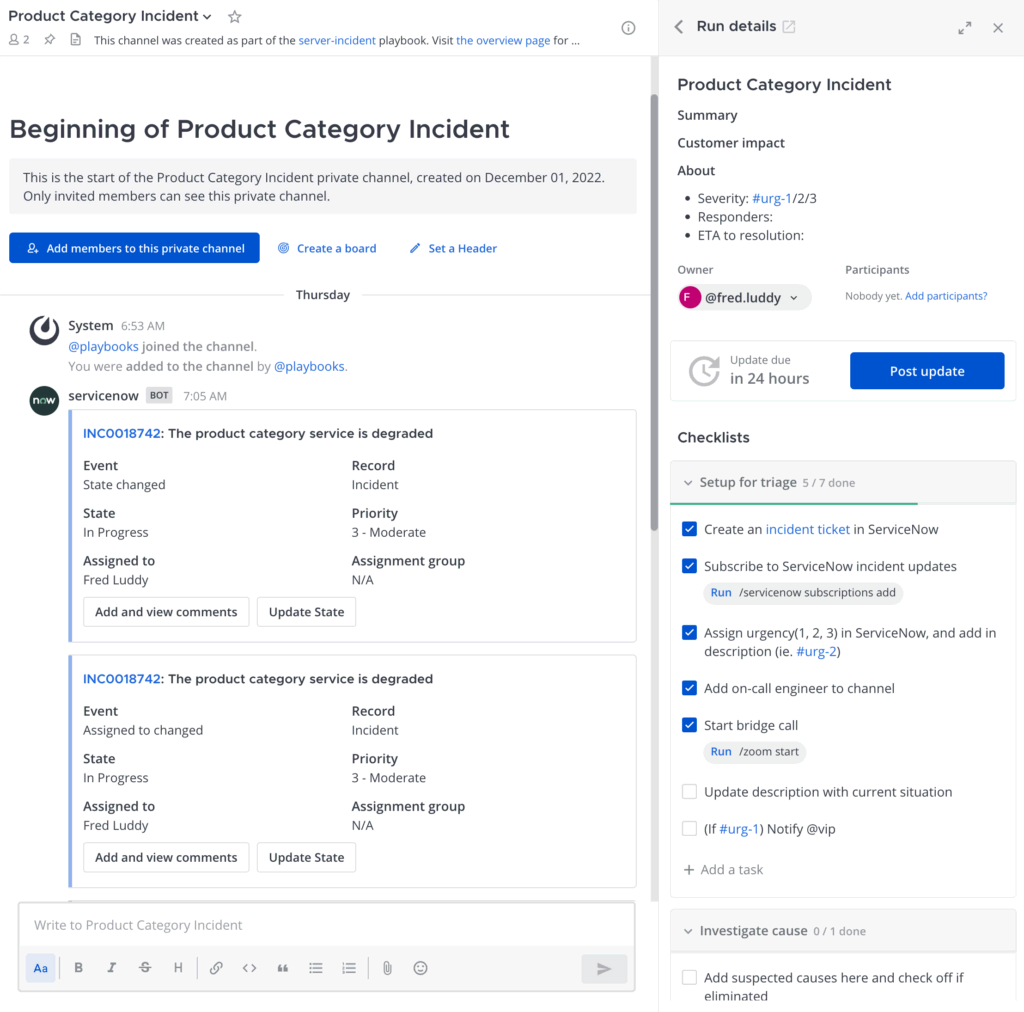Insert a bulleted list
This screenshot has height=1012, width=1024.
316,968
